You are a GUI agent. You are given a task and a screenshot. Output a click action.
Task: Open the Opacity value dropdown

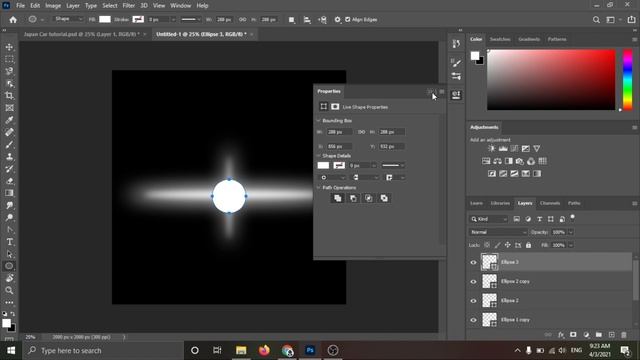[571, 232]
